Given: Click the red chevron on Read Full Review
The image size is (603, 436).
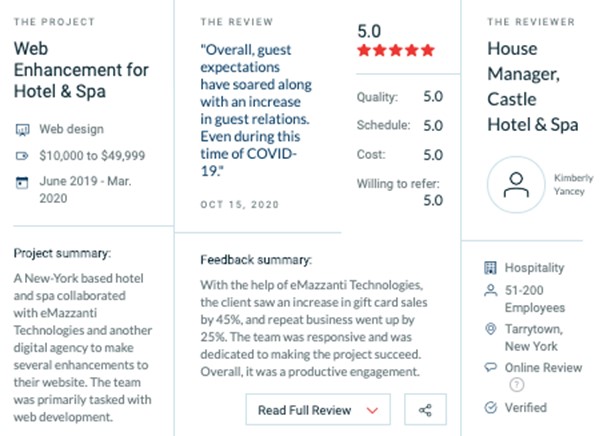Looking at the screenshot, I should [372, 411].
